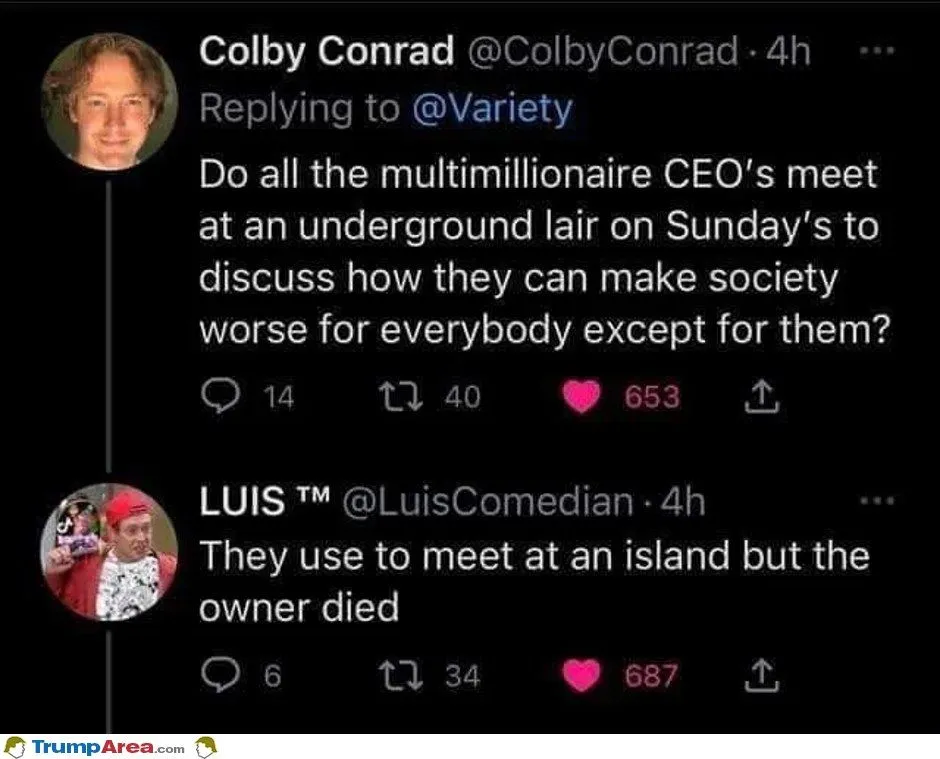
Task: Open Colby Conrad's profile picture
Action: pos(111,100)
